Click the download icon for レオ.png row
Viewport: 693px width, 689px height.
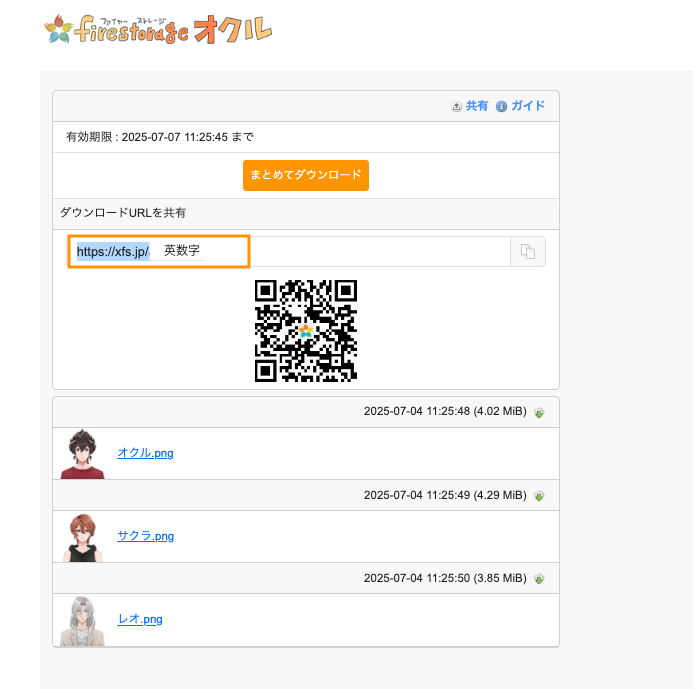click(539, 579)
